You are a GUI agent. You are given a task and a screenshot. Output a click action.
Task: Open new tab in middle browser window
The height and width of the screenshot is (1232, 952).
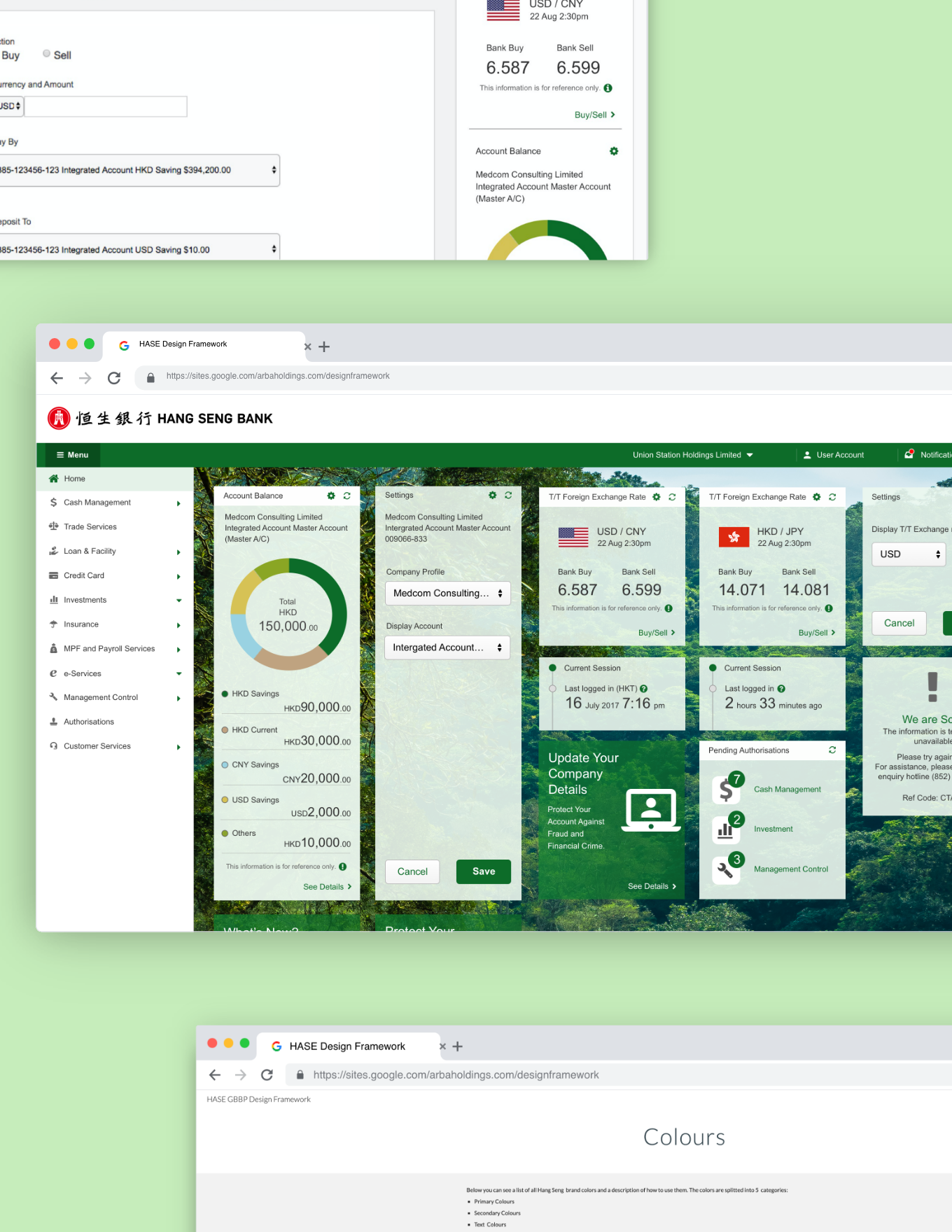(324, 346)
